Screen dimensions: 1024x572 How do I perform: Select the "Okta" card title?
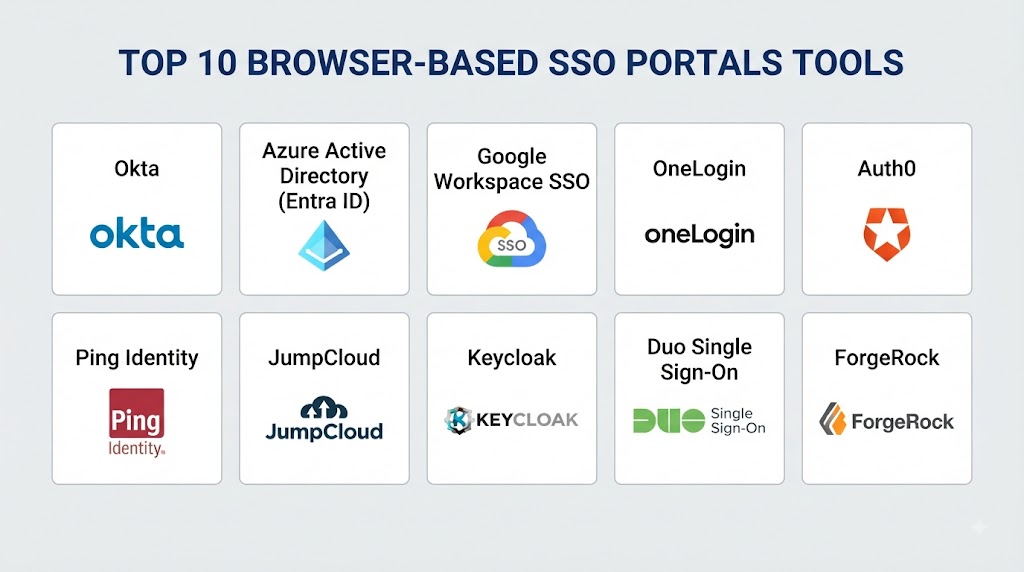(136, 168)
